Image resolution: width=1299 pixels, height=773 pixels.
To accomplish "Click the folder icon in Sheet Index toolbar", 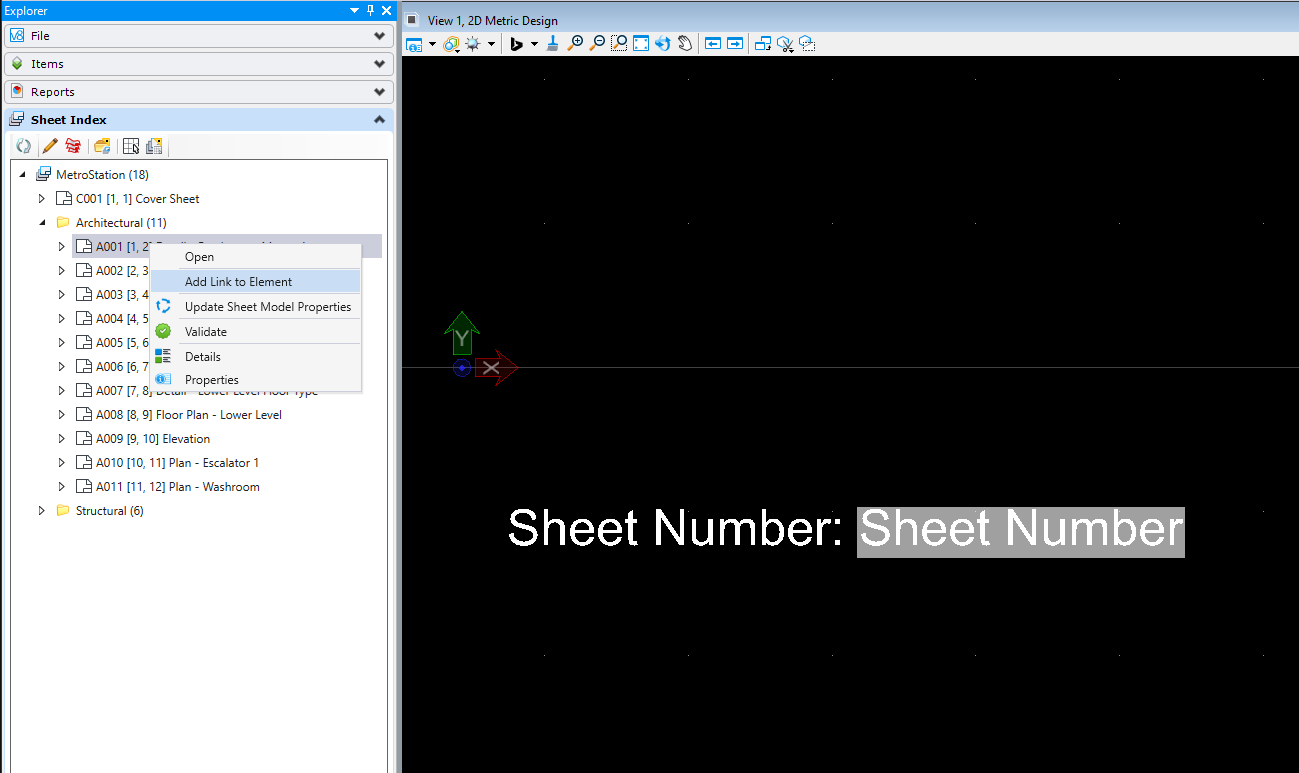I will [x=102, y=146].
